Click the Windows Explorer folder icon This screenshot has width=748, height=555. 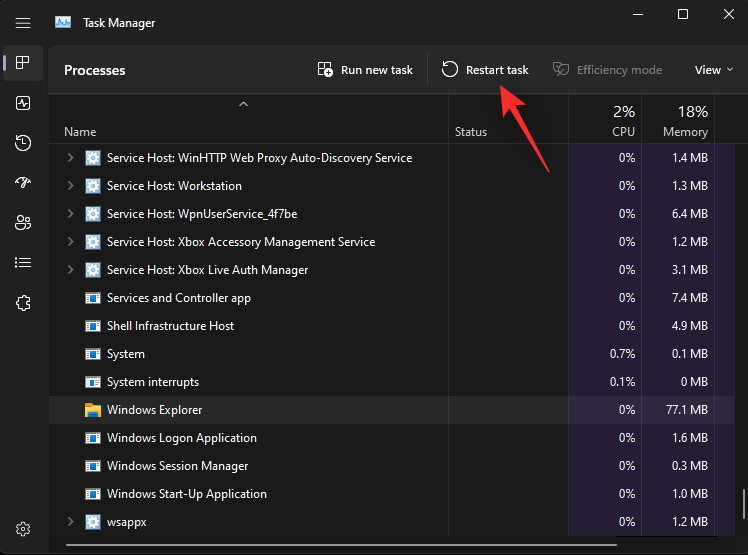[x=93, y=410]
